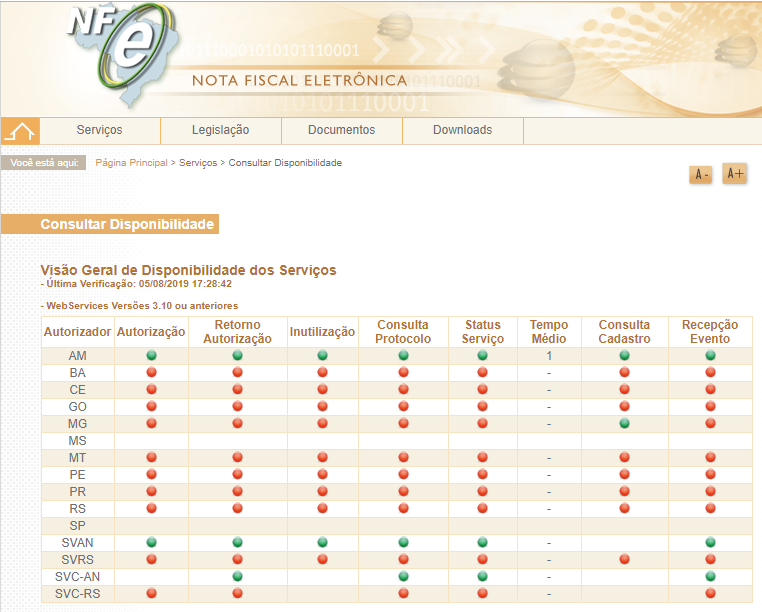The image size is (762, 612).
Task: Click red Autorização status dot for BA
Action: (x=152, y=372)
